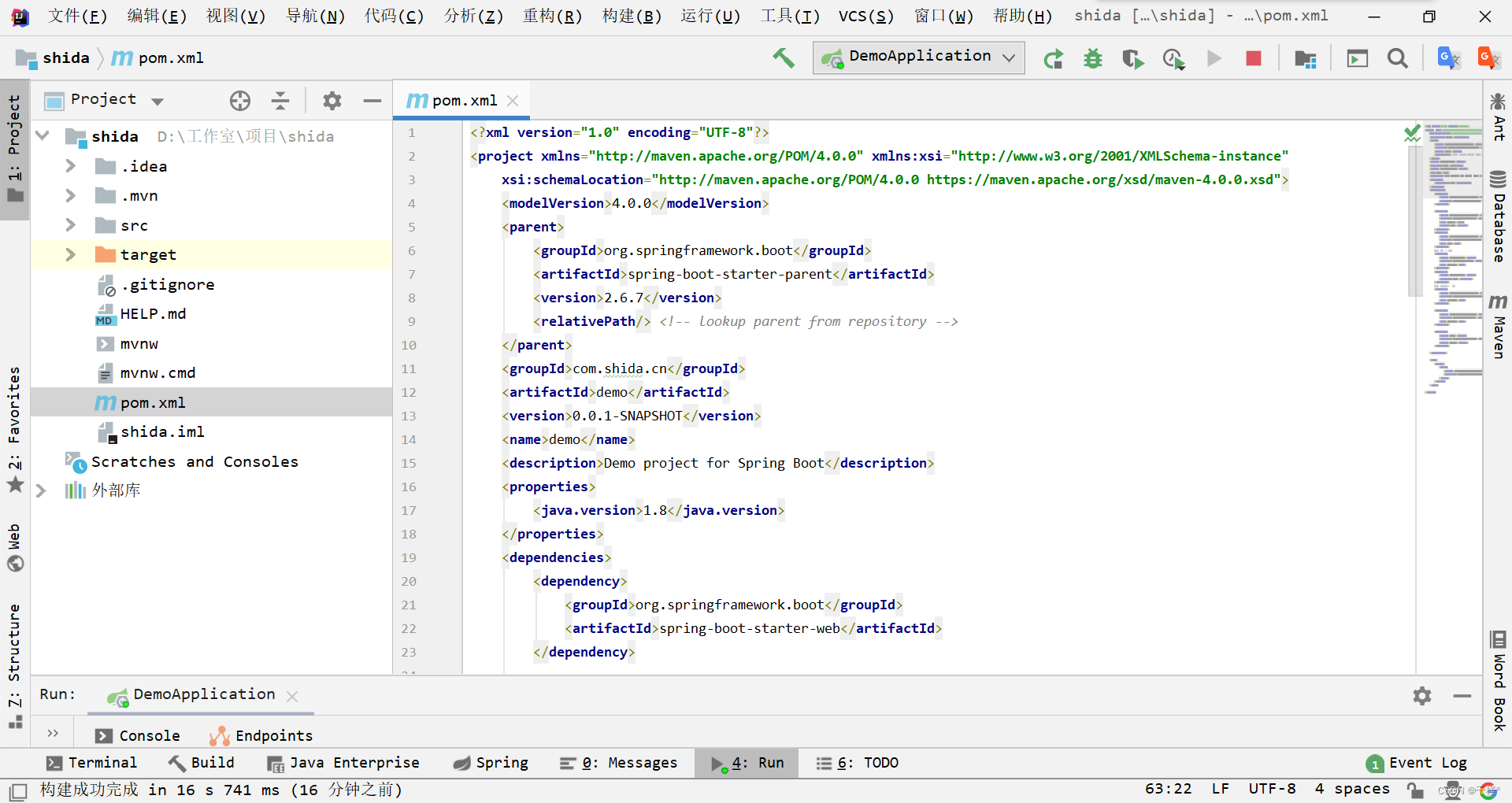Screen dimensions: 1512x803
Task: Collapse the shida root folder
Action: pyautogui.click(x=43, y=136)
